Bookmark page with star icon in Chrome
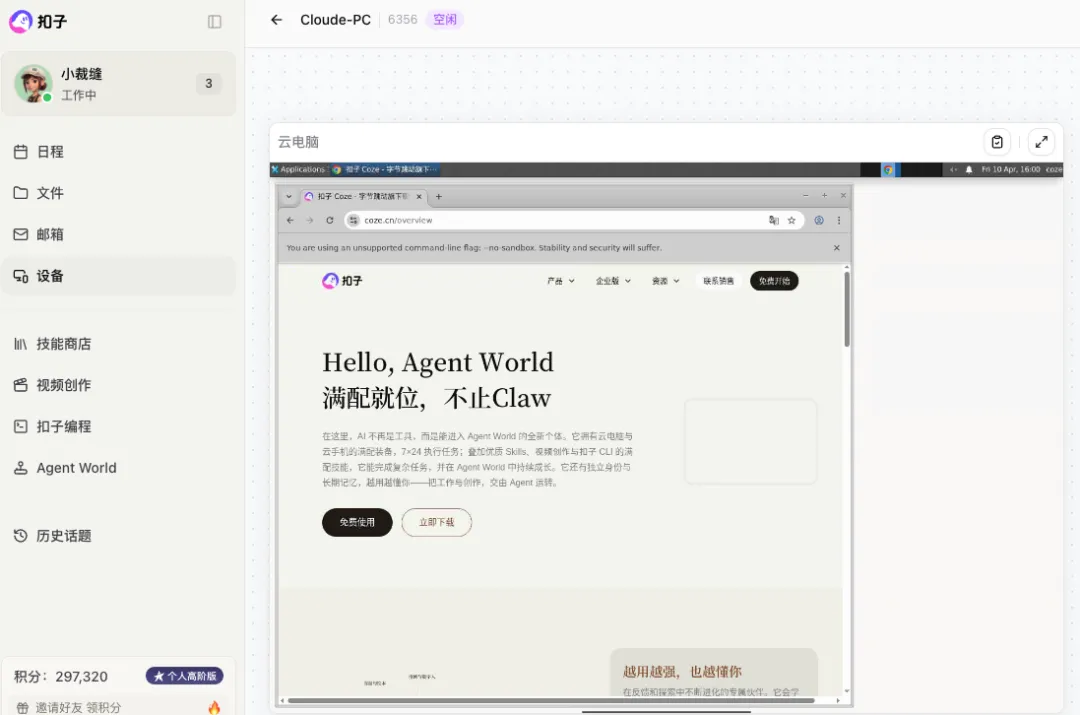 click(x=791, y=220)
